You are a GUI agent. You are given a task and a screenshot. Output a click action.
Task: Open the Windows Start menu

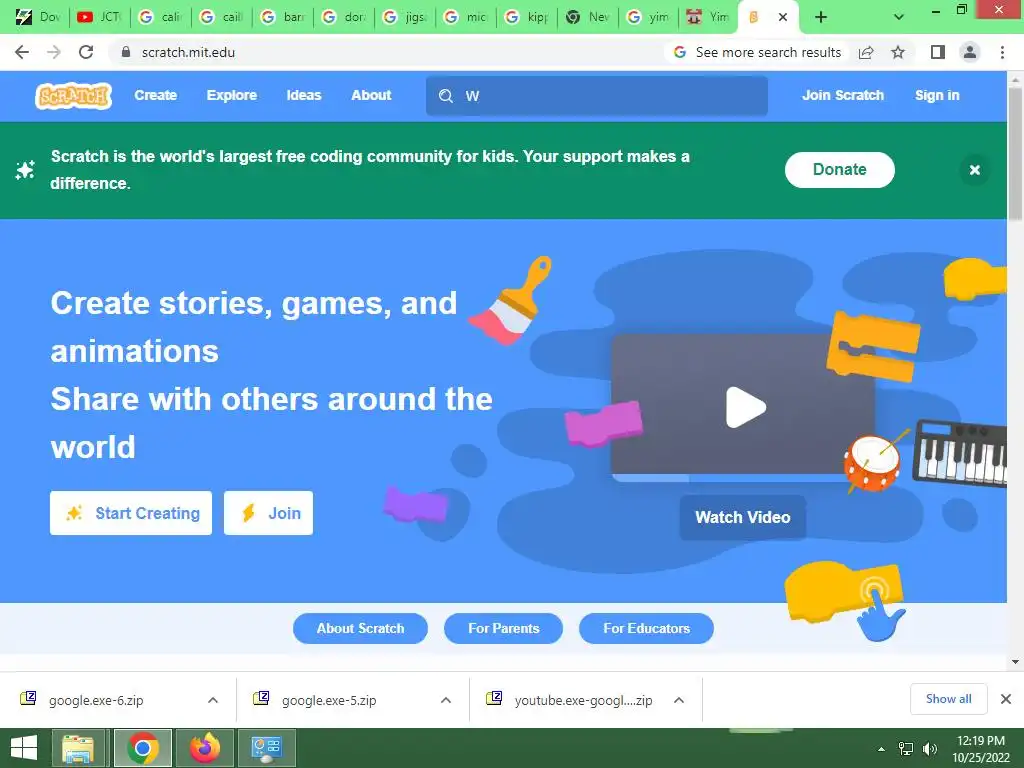24,748
